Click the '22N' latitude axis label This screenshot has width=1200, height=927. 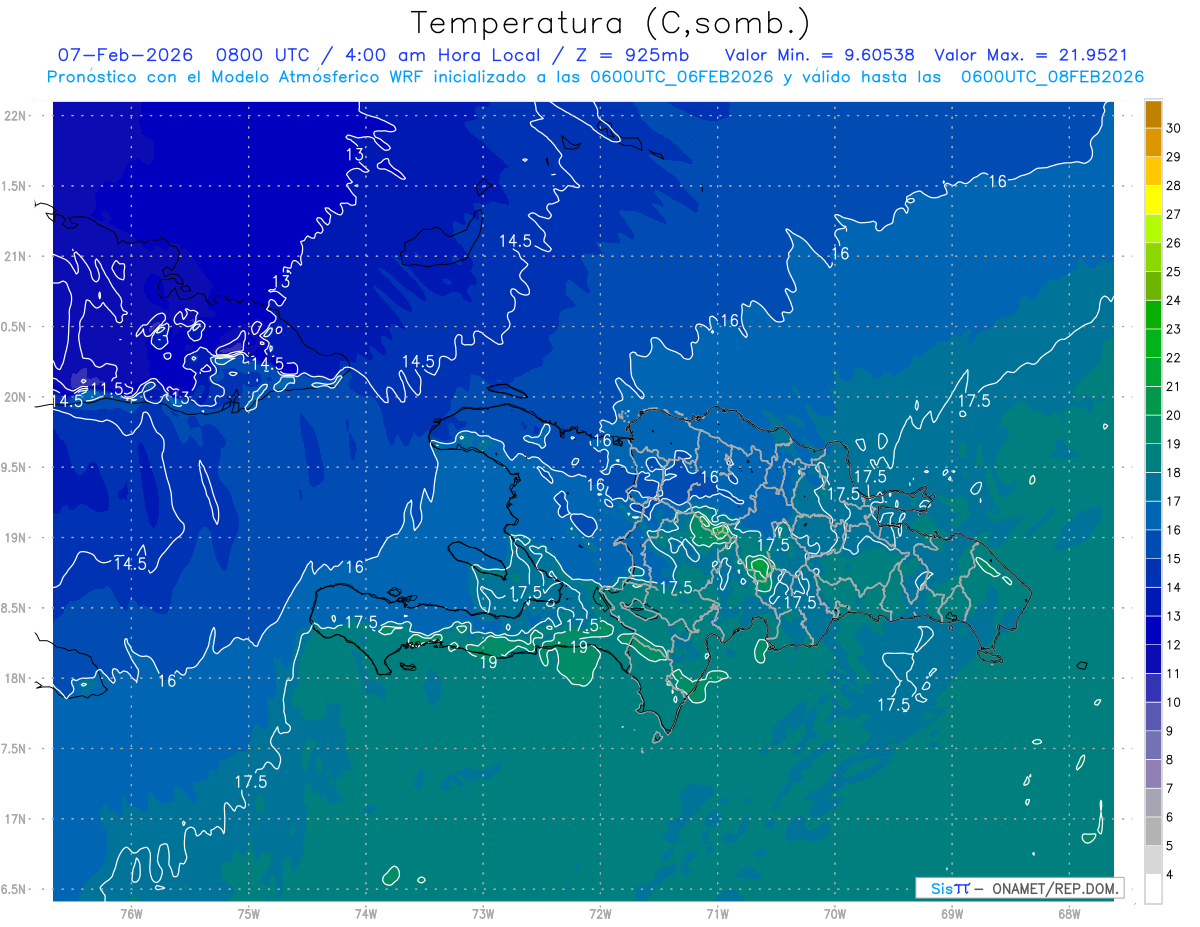(16, 116)
